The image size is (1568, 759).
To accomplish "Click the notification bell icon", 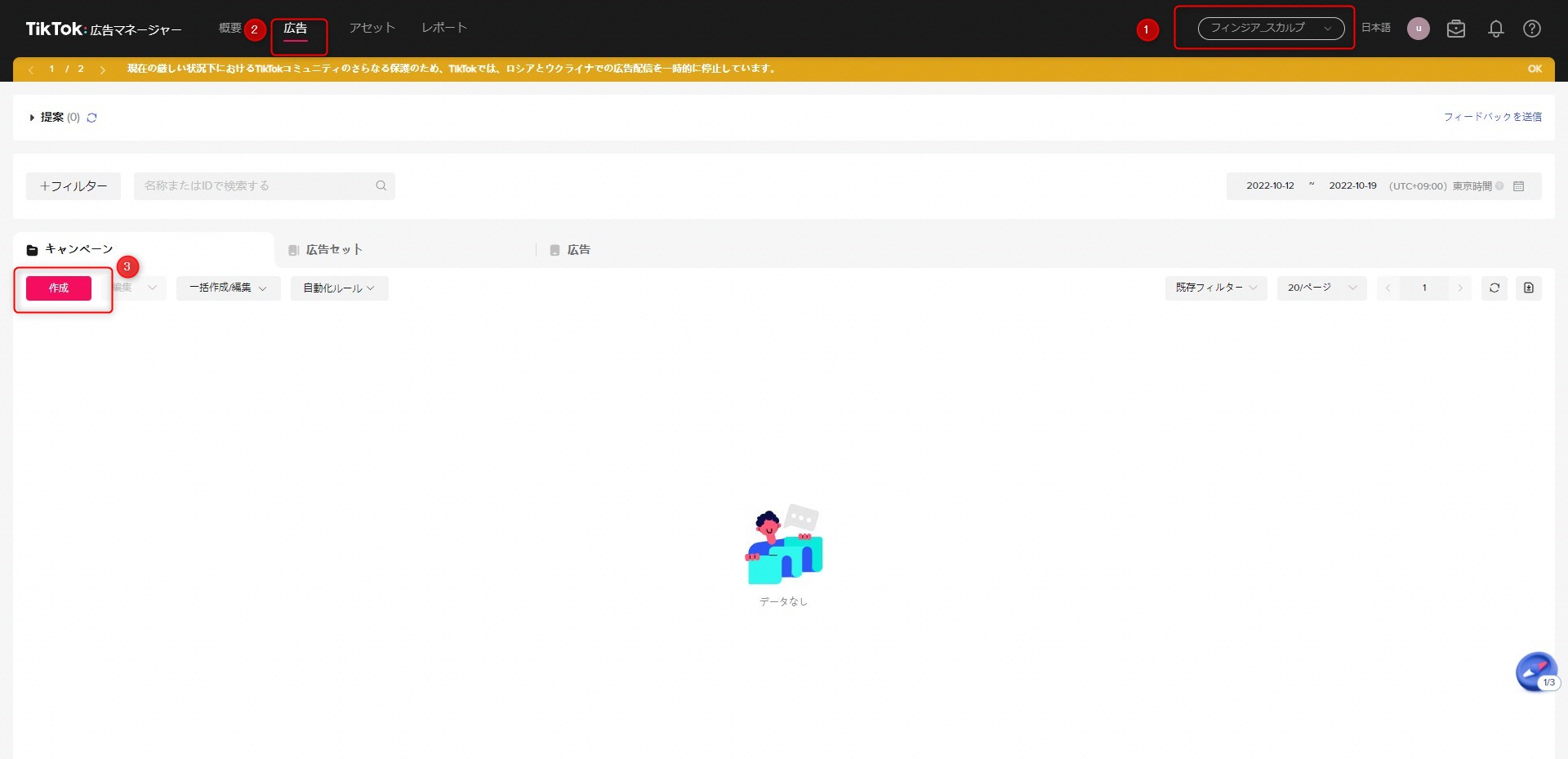I will coord(1495,29).
